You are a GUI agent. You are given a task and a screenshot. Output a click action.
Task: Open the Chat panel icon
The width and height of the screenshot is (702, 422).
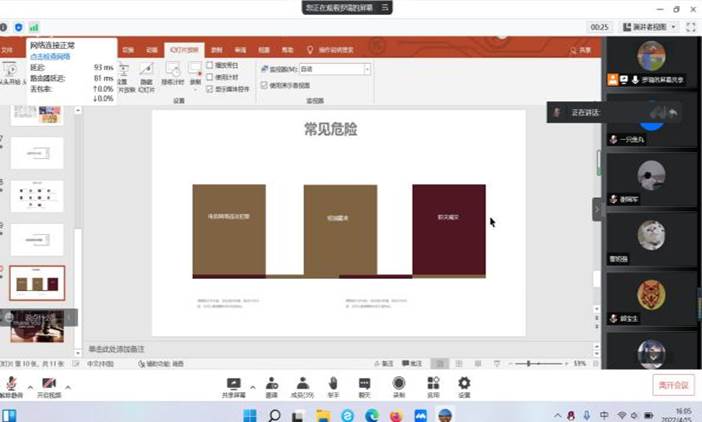(x=365, y=384)
